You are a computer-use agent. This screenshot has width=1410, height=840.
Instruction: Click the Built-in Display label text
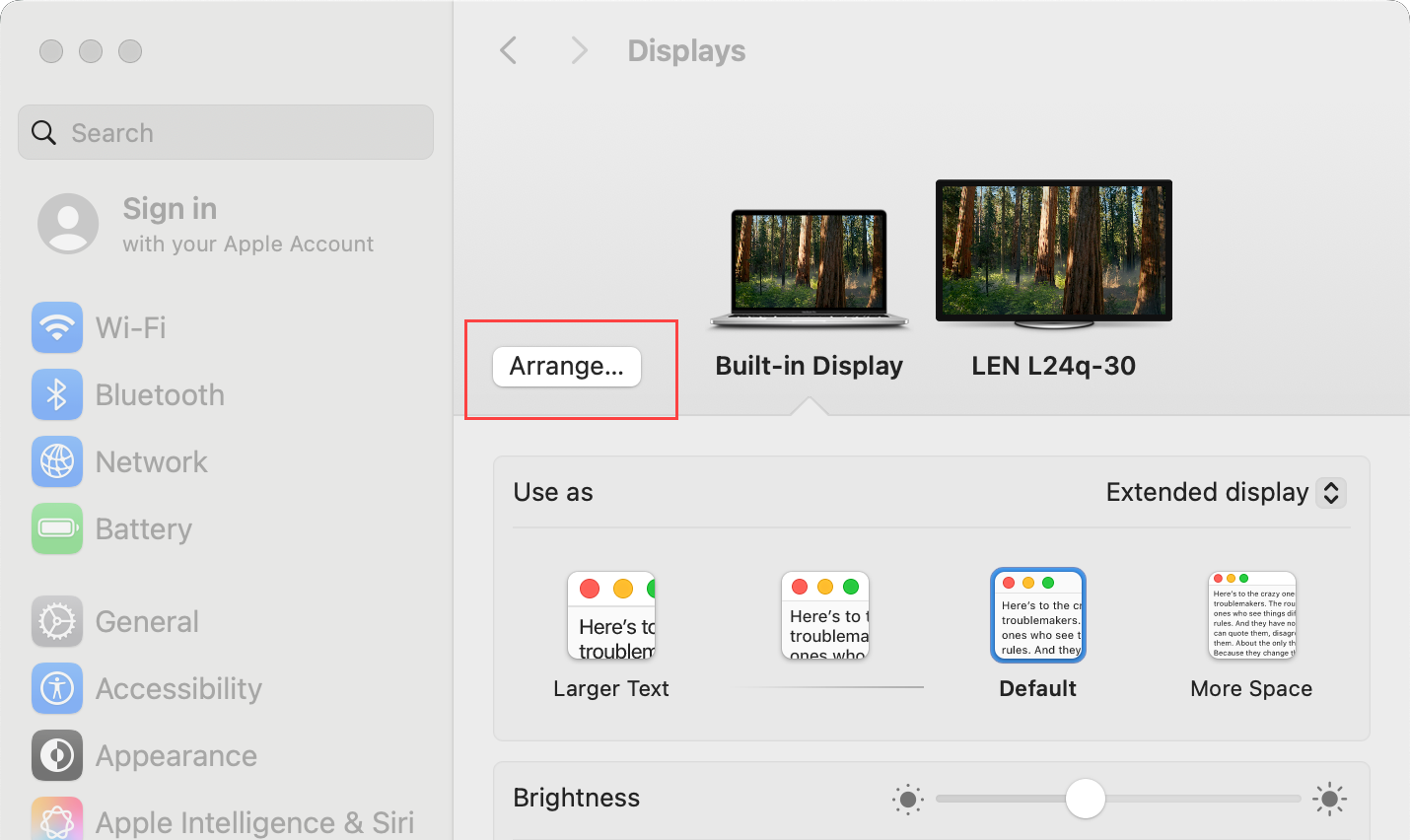(x=810, y=366)
